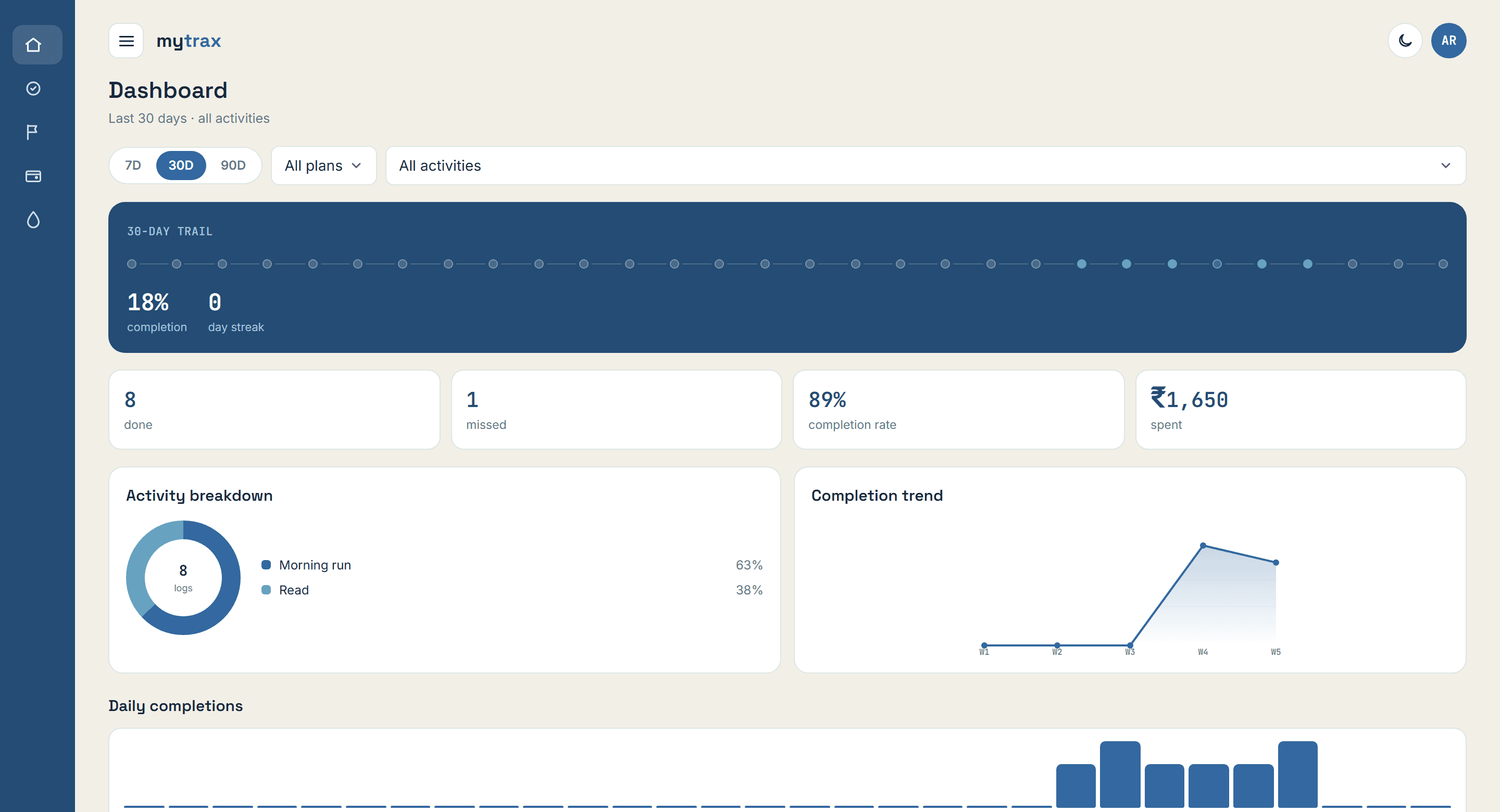Screen dimensions: 1500x812
Task: Click the Read legend swatch
Action: coord(266,590)
